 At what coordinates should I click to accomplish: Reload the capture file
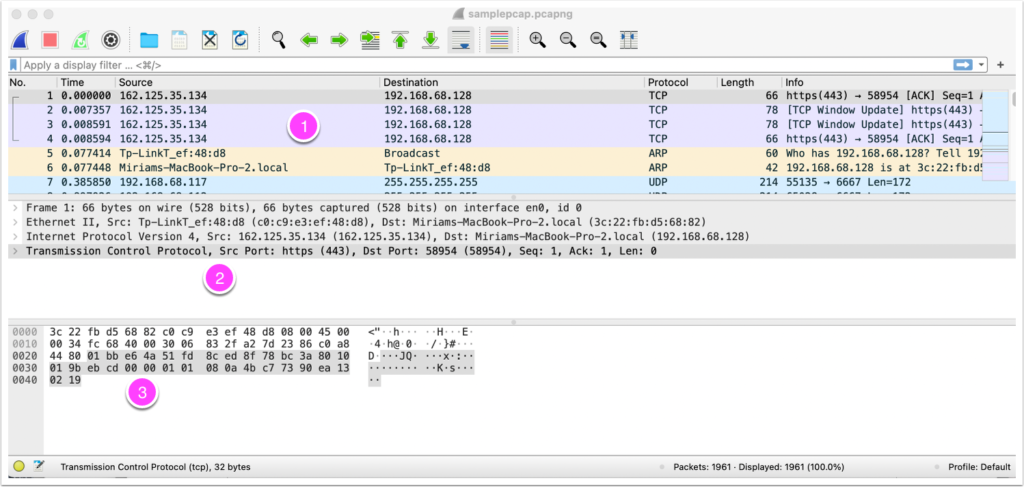point(240,40)
